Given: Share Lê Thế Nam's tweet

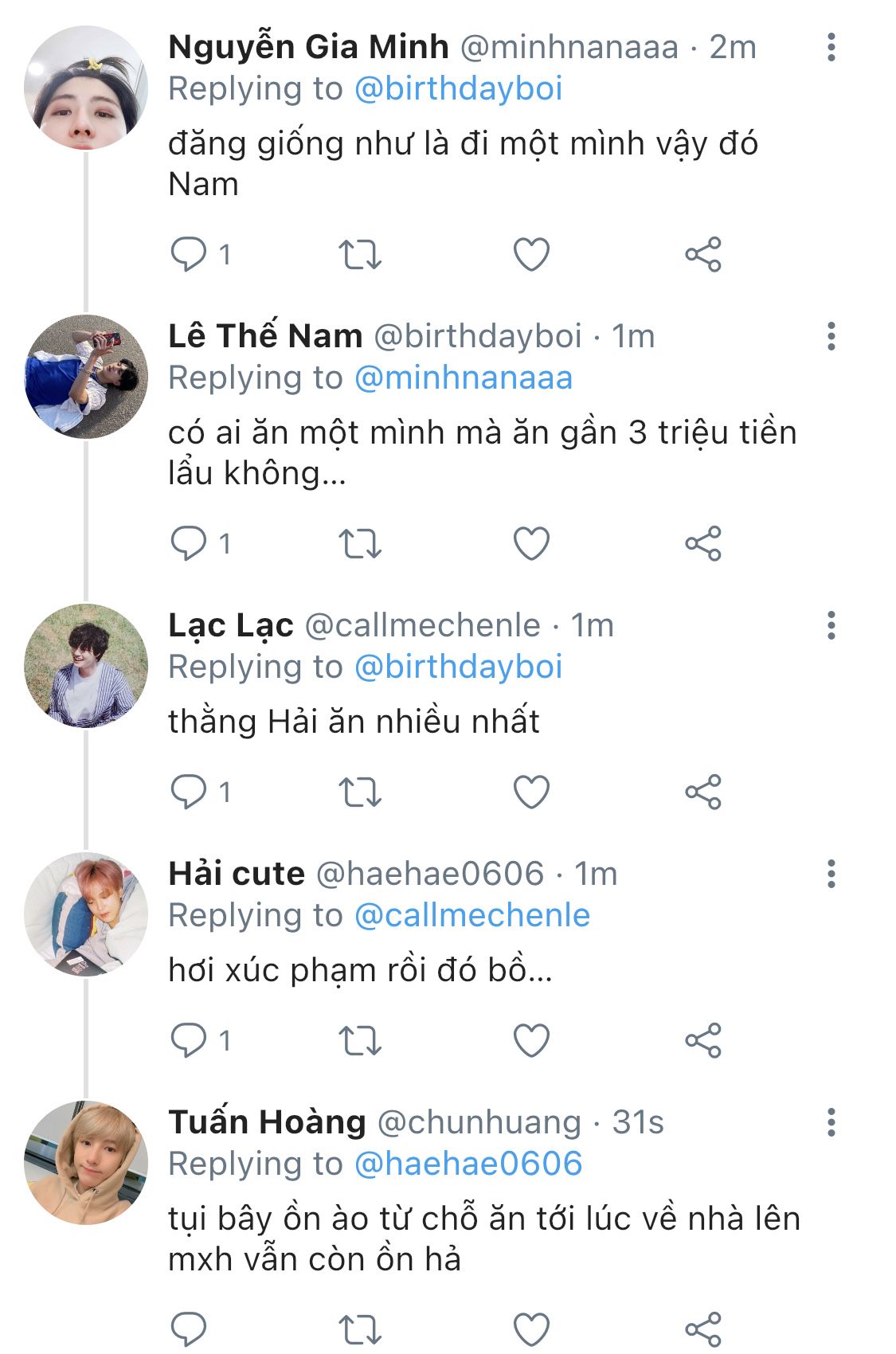Looking at the screenshot, I should click(702, 544).
